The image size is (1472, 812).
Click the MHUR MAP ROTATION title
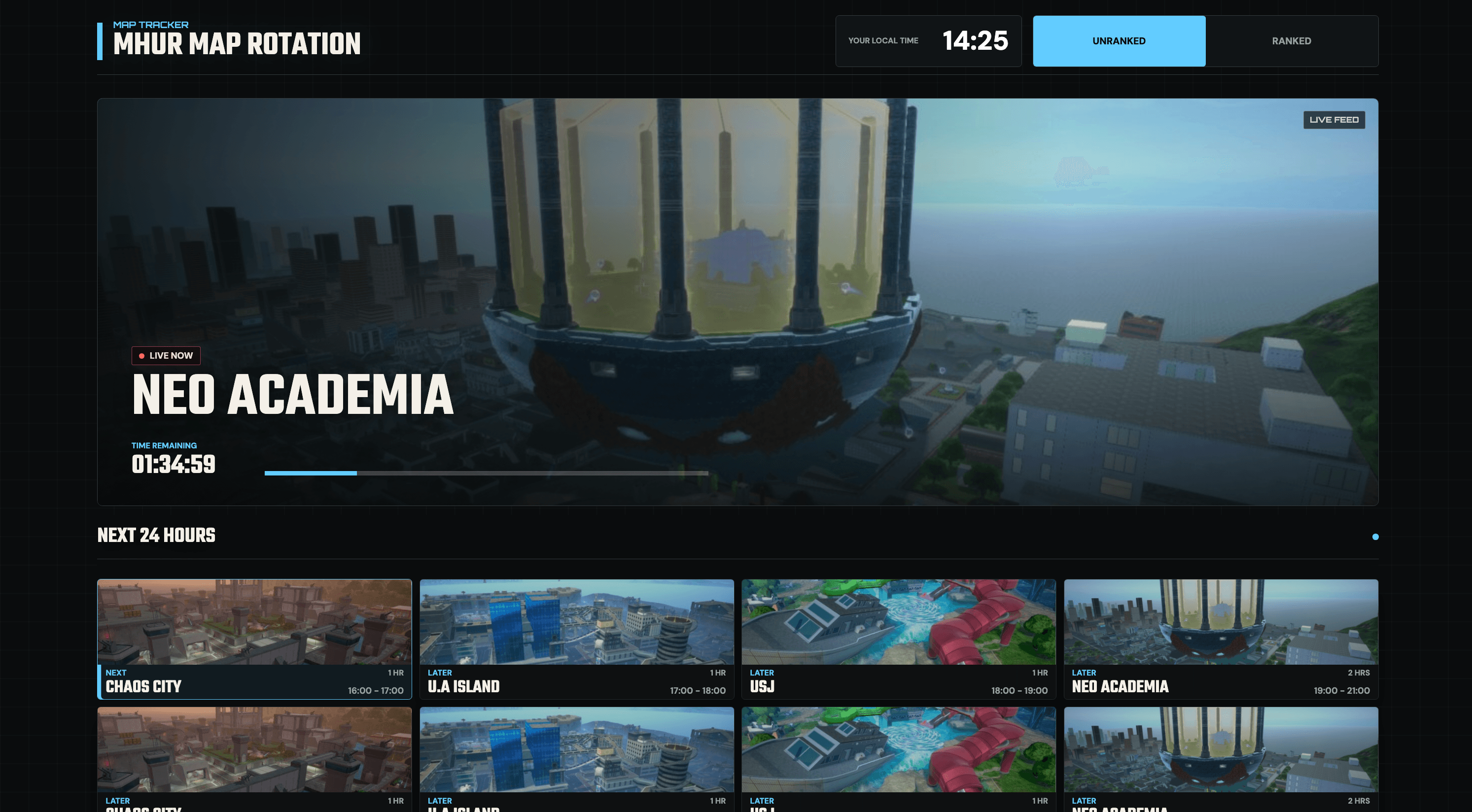pyautogui.click(x=237, y=44)
